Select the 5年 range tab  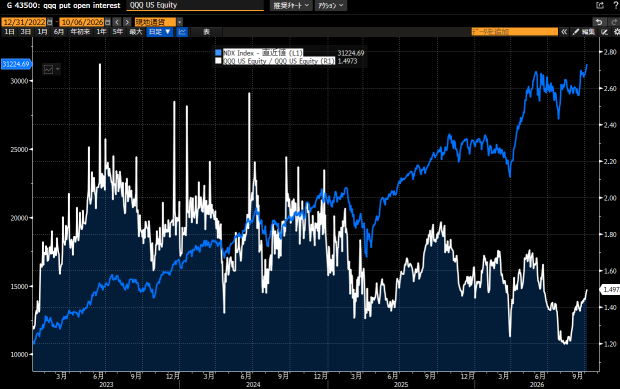click(118, 32)
